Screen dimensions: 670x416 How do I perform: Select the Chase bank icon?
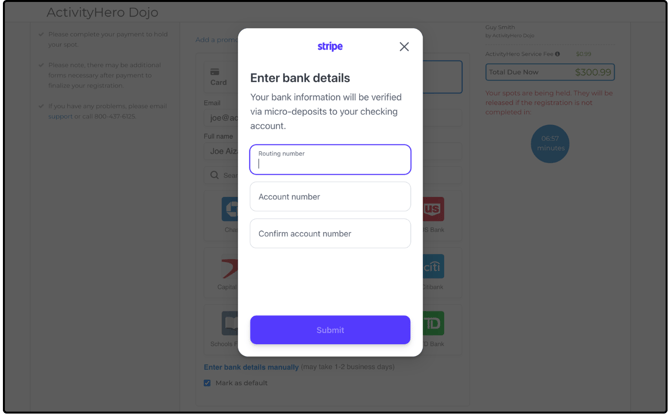pyautogui.click(x=230, y=209)
